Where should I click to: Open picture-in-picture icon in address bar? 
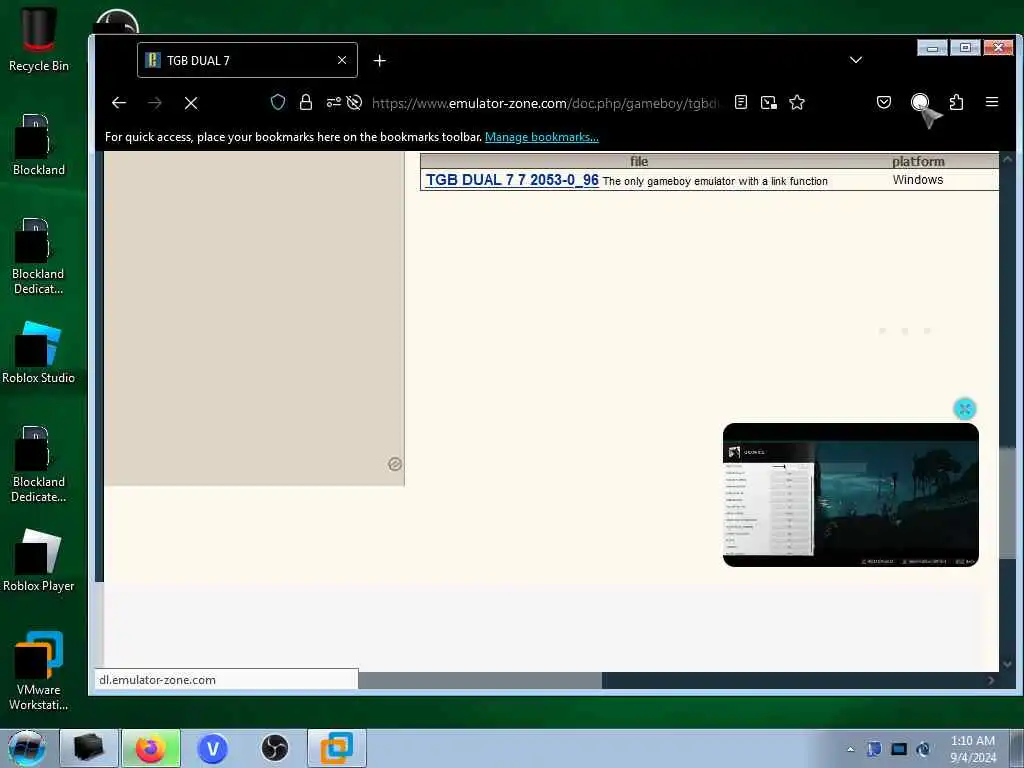point(769,102)
